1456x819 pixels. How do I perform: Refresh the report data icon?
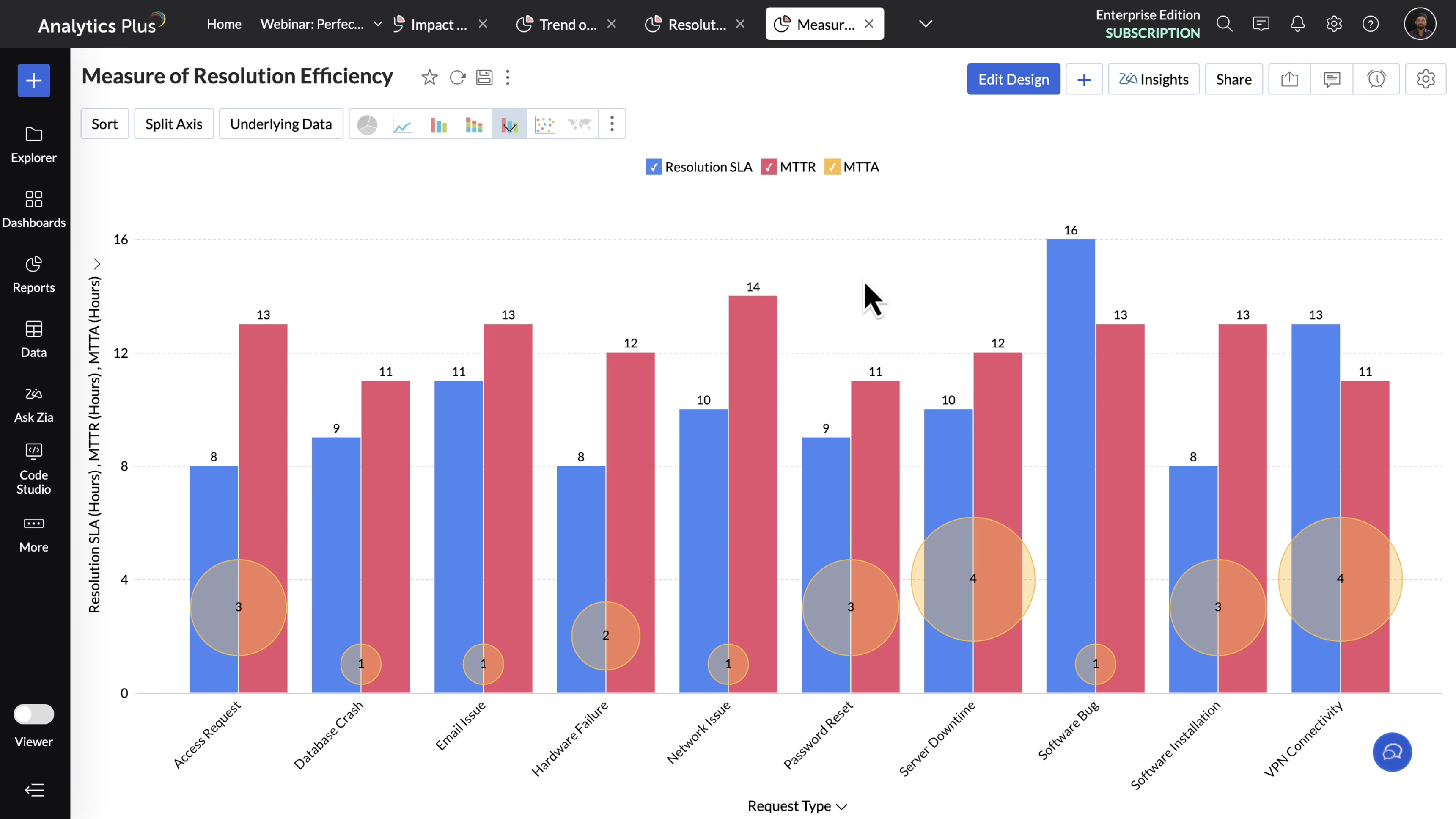click(x=457, y=77)
